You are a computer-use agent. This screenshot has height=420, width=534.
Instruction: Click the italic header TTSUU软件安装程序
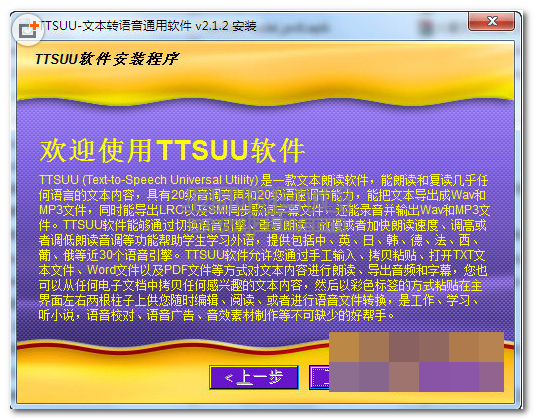[107, 59]
